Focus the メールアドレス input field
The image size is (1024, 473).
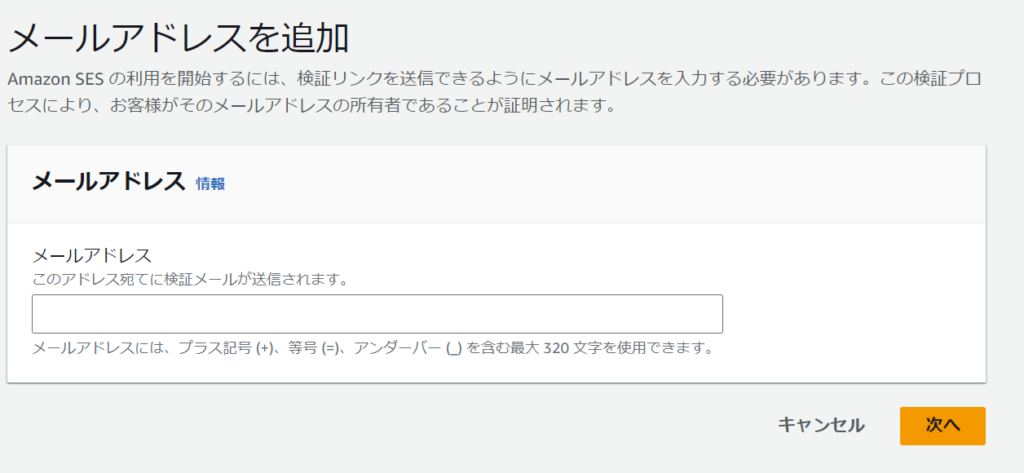tap(377, 314)
